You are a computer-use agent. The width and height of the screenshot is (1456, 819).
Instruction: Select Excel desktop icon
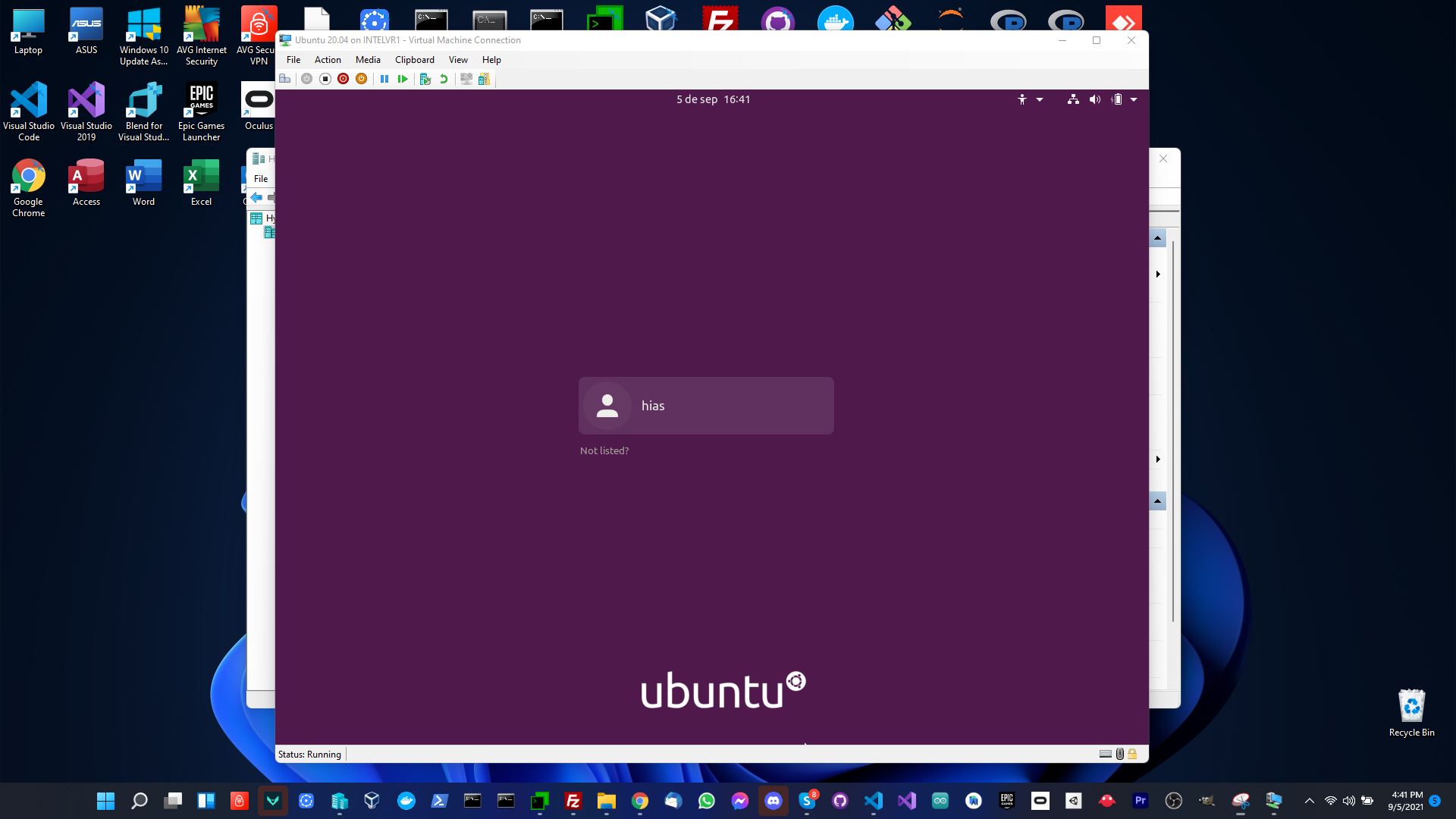pos(202,183)
